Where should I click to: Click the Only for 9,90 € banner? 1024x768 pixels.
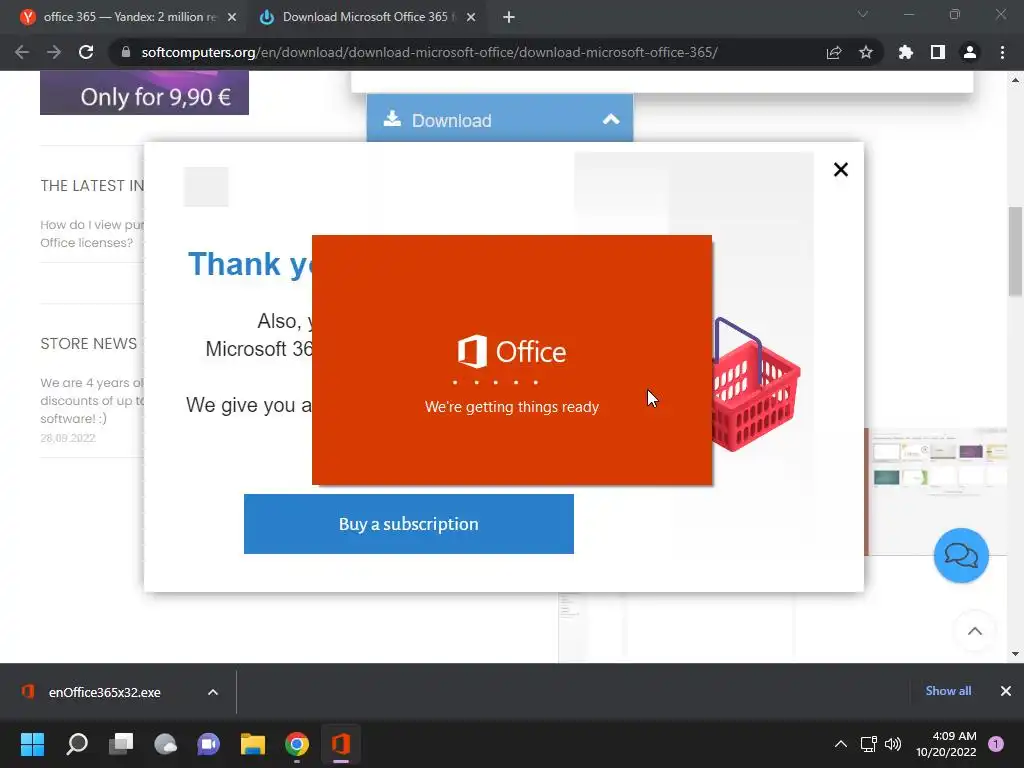click(144, 93)
